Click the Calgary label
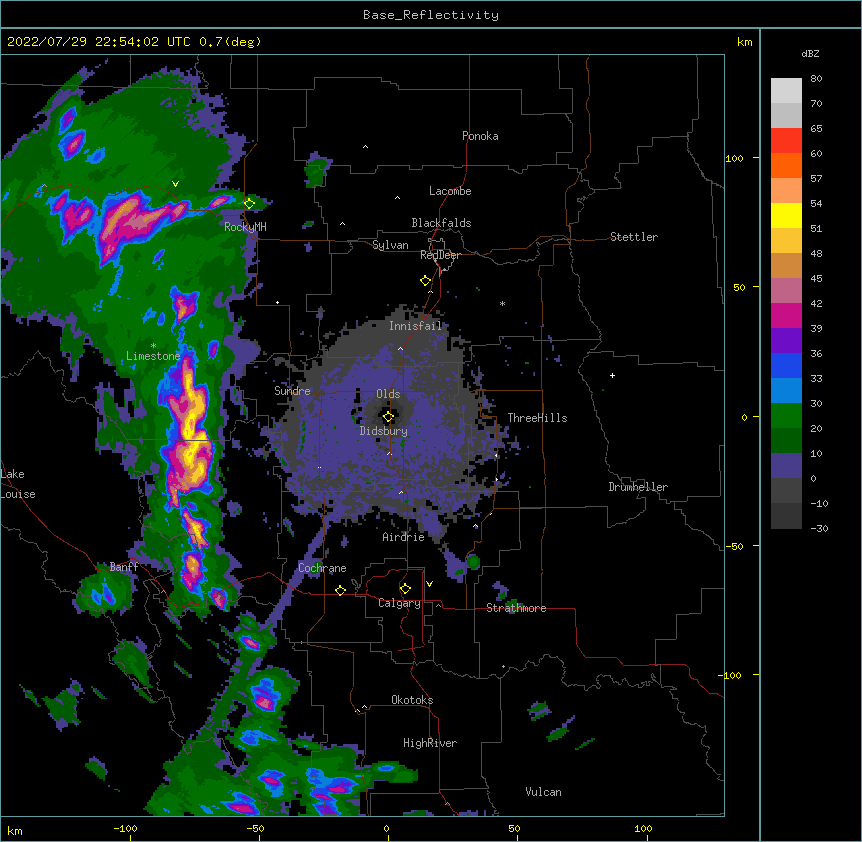Screen dimensions: 862x842 point(399,603)
